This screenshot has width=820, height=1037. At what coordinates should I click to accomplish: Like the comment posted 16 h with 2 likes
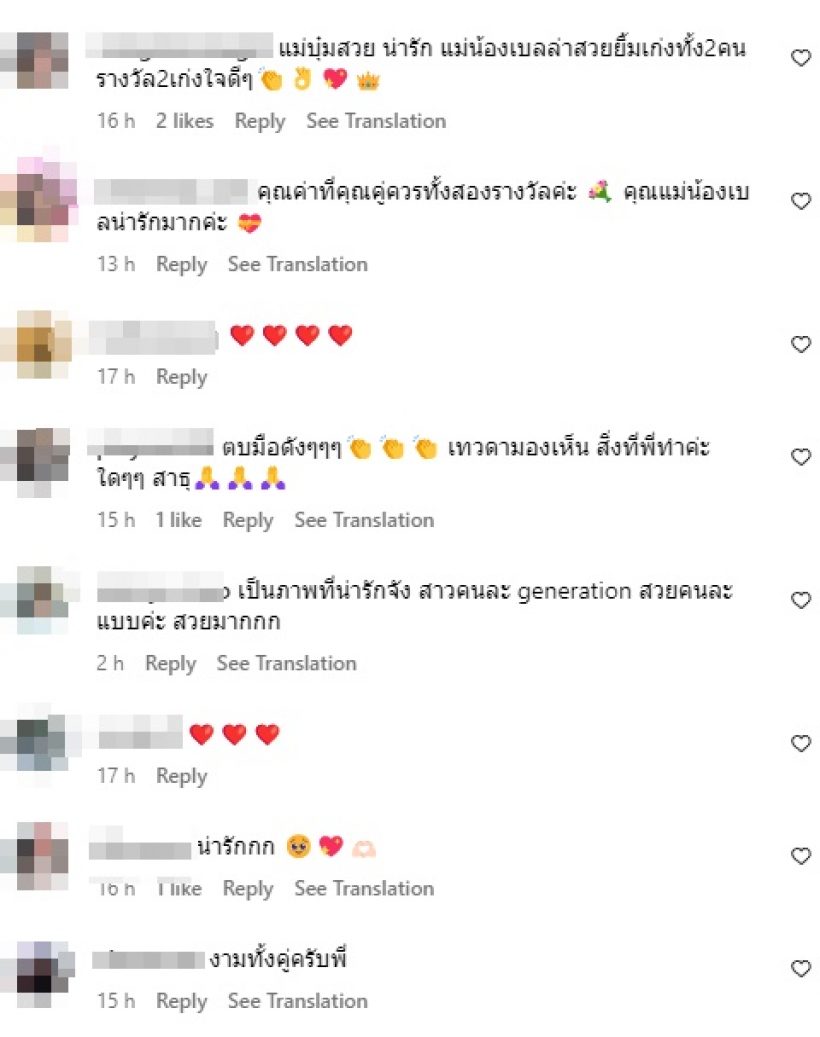(801, 58)
